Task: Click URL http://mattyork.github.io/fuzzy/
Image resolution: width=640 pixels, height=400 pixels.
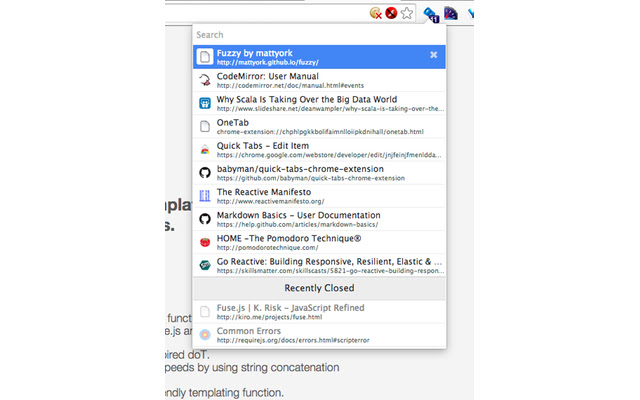Action: 268,62
